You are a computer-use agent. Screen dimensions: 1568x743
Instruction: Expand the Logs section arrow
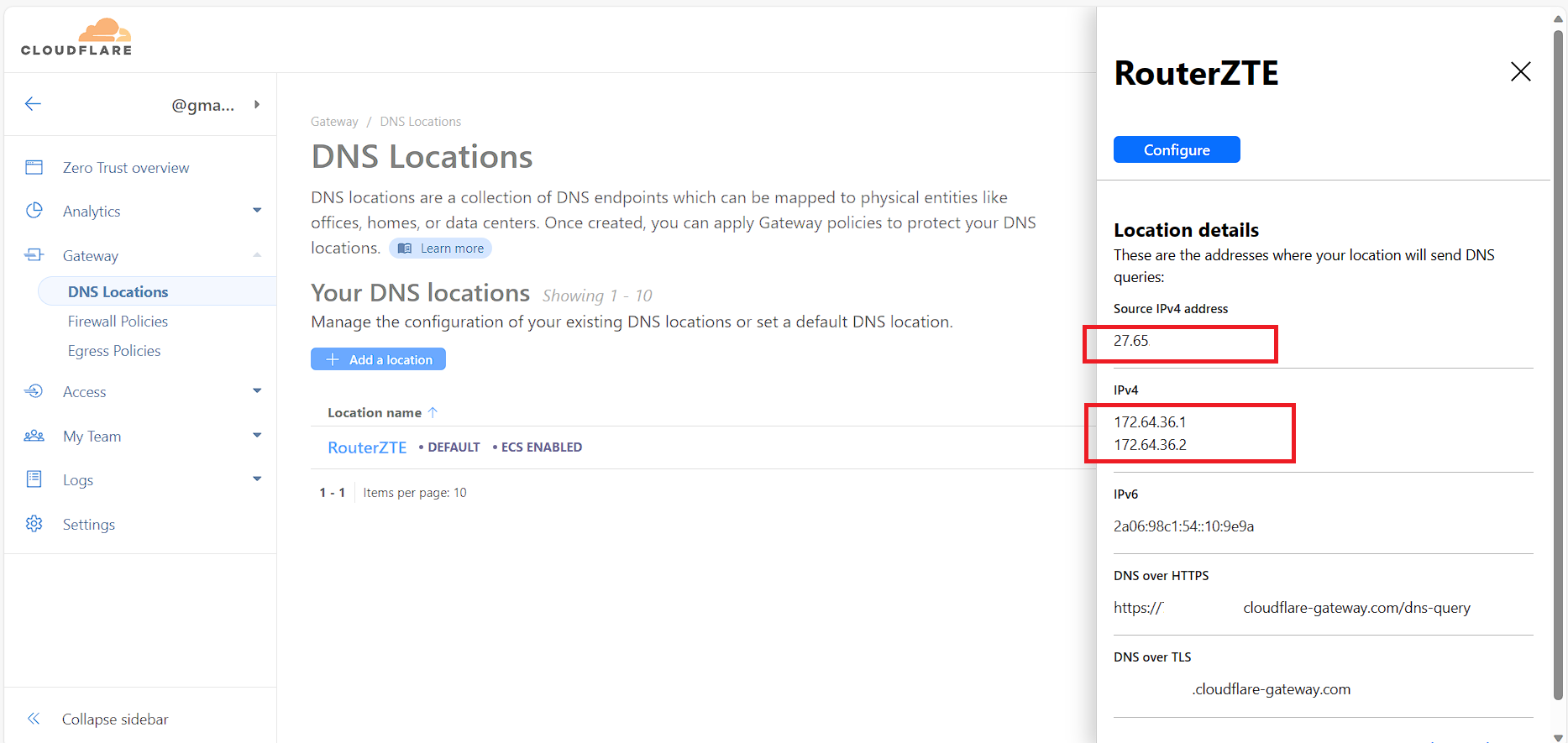257,479
